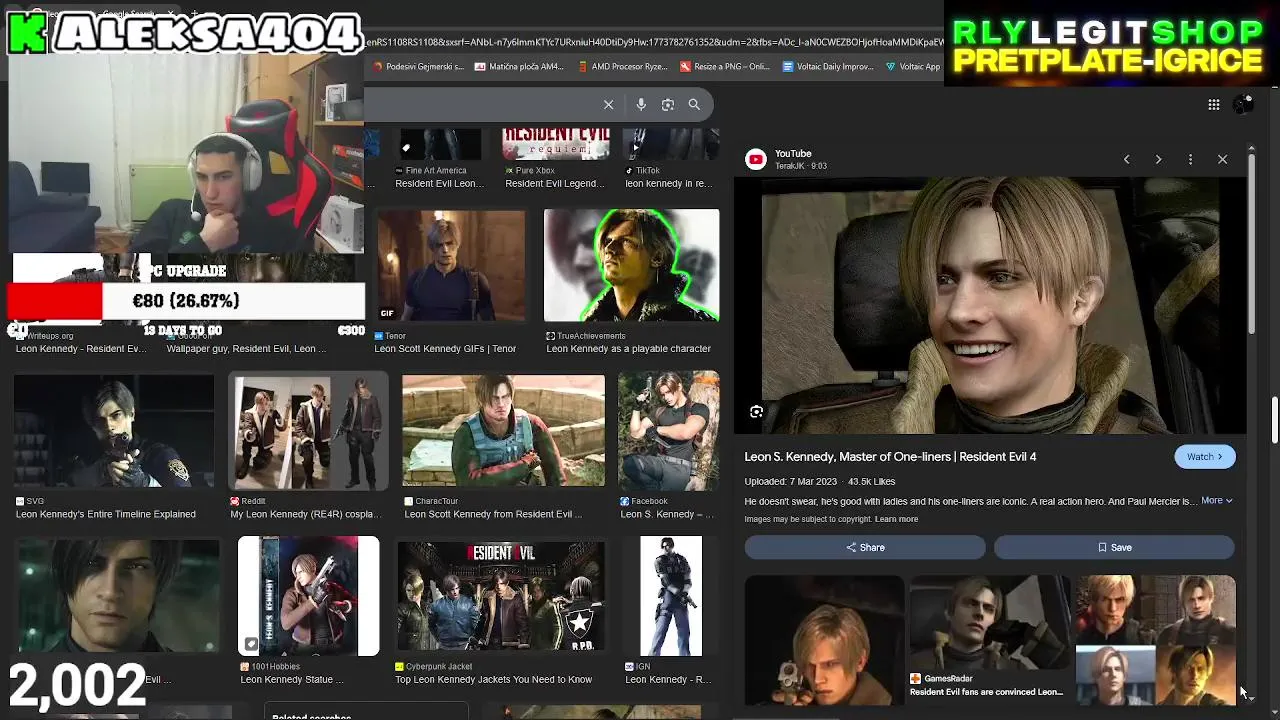The height and width of the screenshot is (720, 1280).
Task: Open Leon Kennedy's Entire Timeline Explained image
Action: pos(114,431)
